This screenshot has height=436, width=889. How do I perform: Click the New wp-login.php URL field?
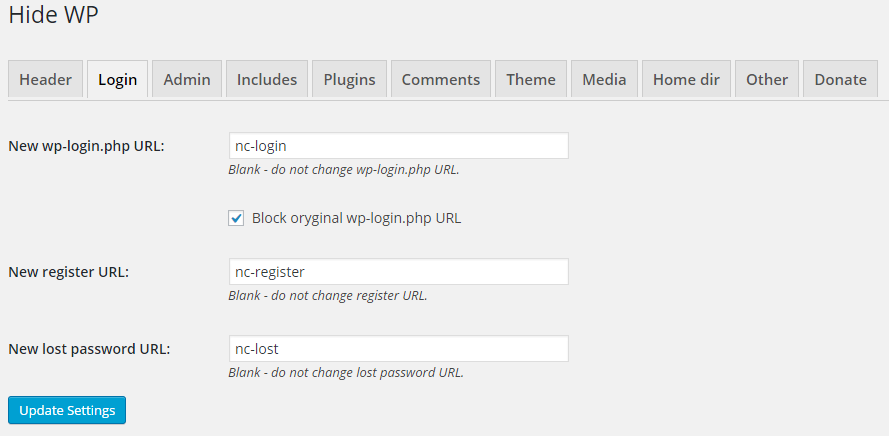399,146
